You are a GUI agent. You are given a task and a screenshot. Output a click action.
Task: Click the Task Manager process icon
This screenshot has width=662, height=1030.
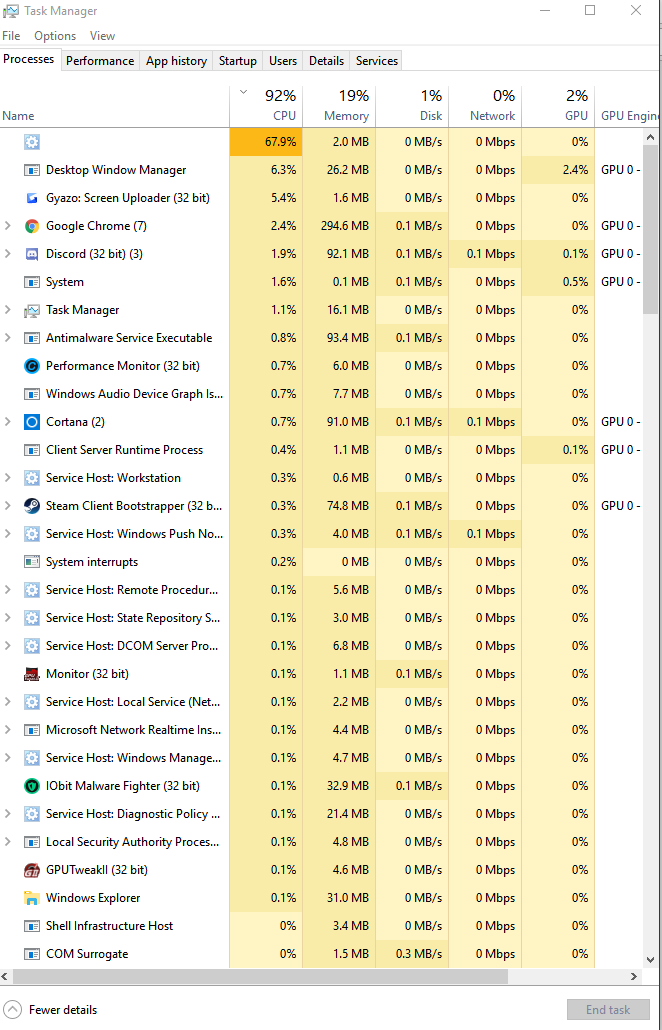[32, 310]
